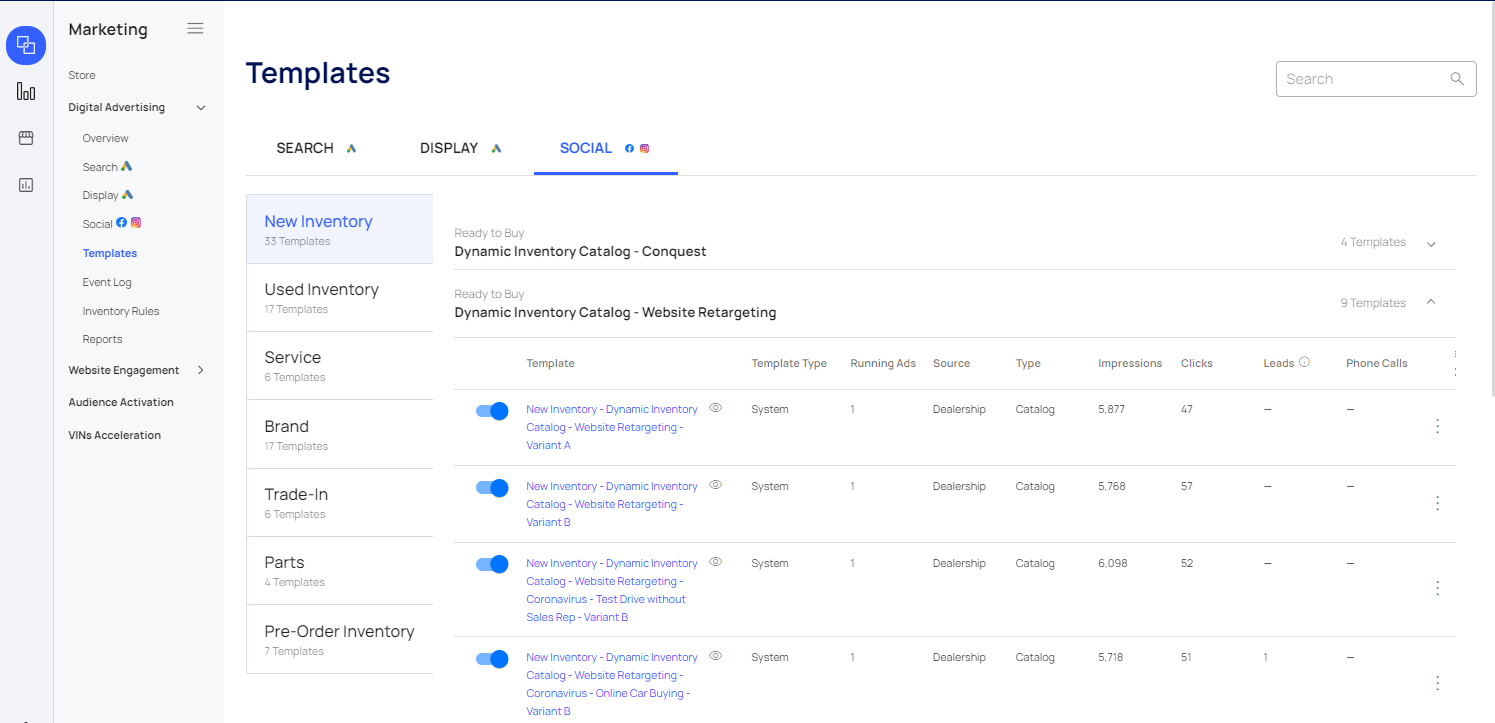Image resolution: width=1495 pixels, height=723 pixels.
Task: Collapse the Website Retargeting templates section
Action: coord(1431,302)
